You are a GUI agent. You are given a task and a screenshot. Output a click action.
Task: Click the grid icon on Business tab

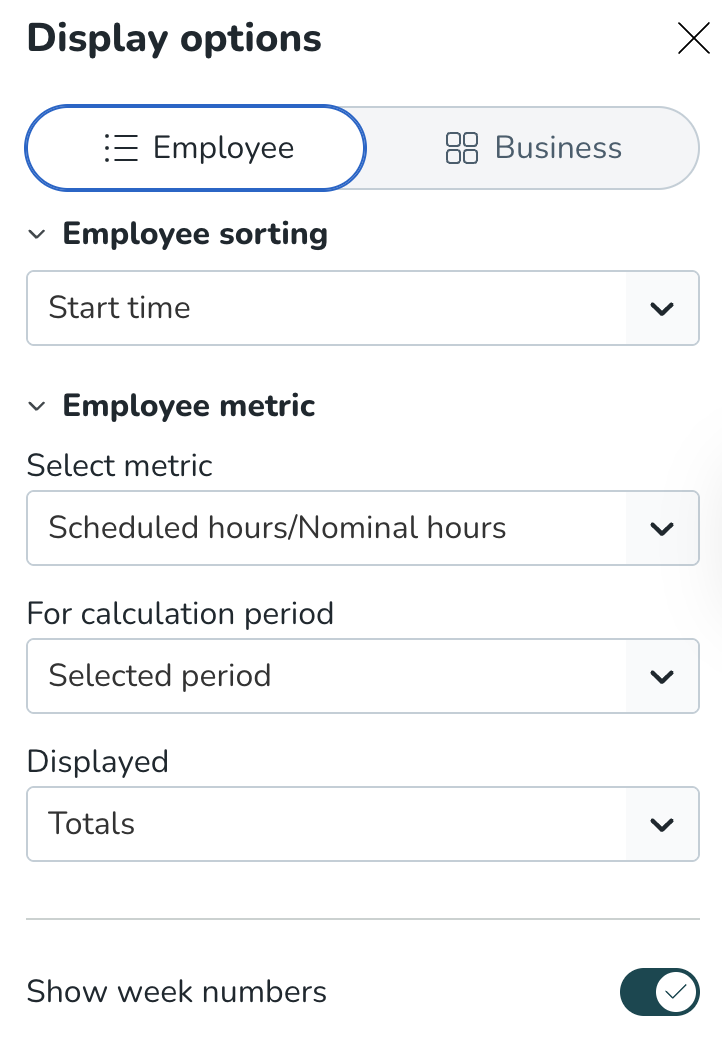[461, 148]
